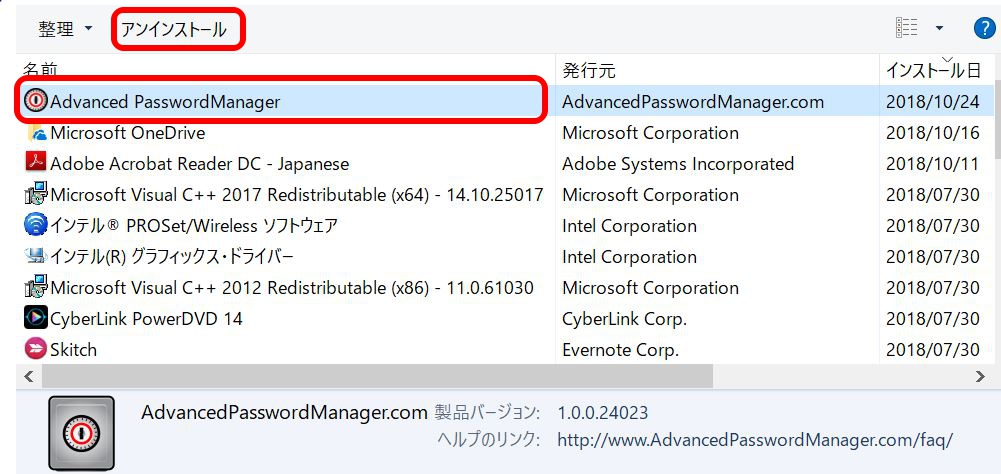
Task: Click the Visual C++ 2017 Redistributable icon
Action: pyautogui.click(x=36, y=195)
